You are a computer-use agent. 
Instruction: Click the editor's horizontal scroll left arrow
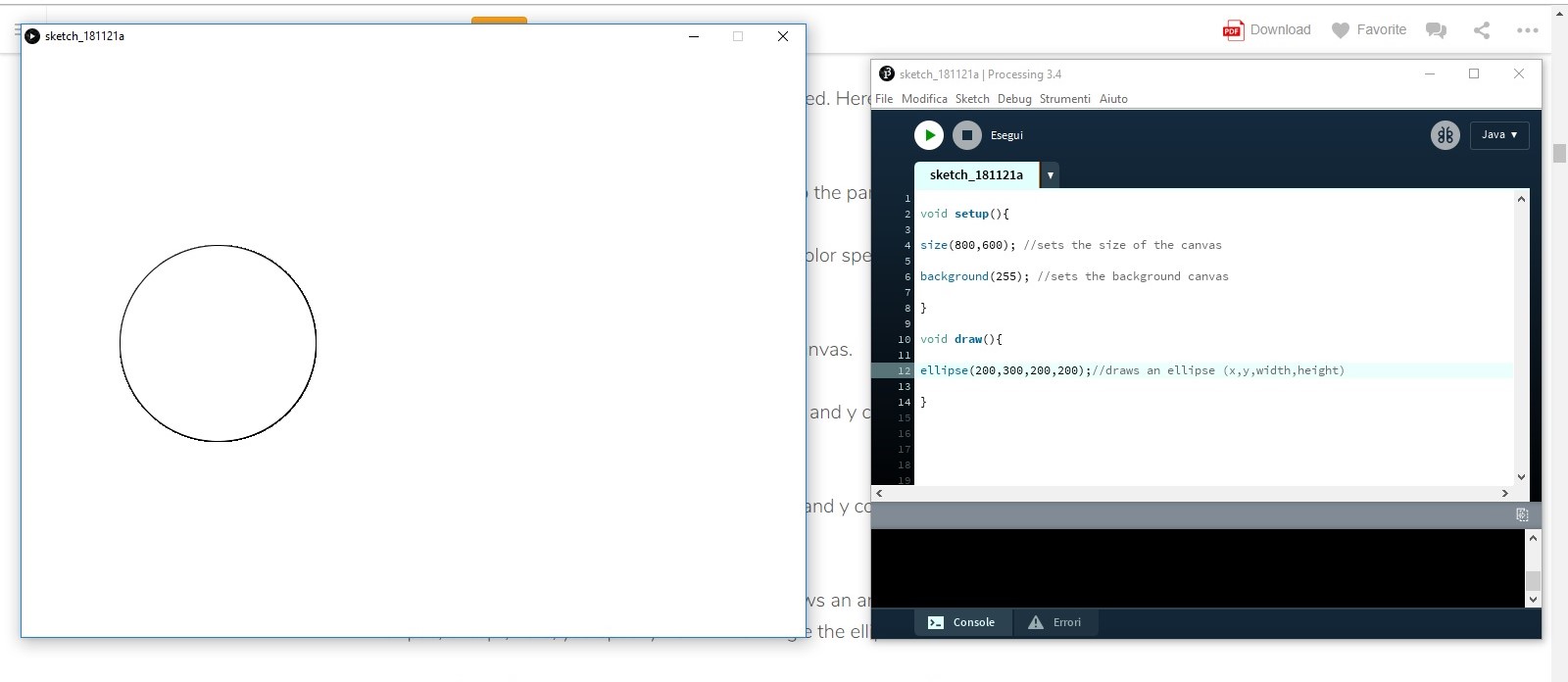click(x=879, y=493)
